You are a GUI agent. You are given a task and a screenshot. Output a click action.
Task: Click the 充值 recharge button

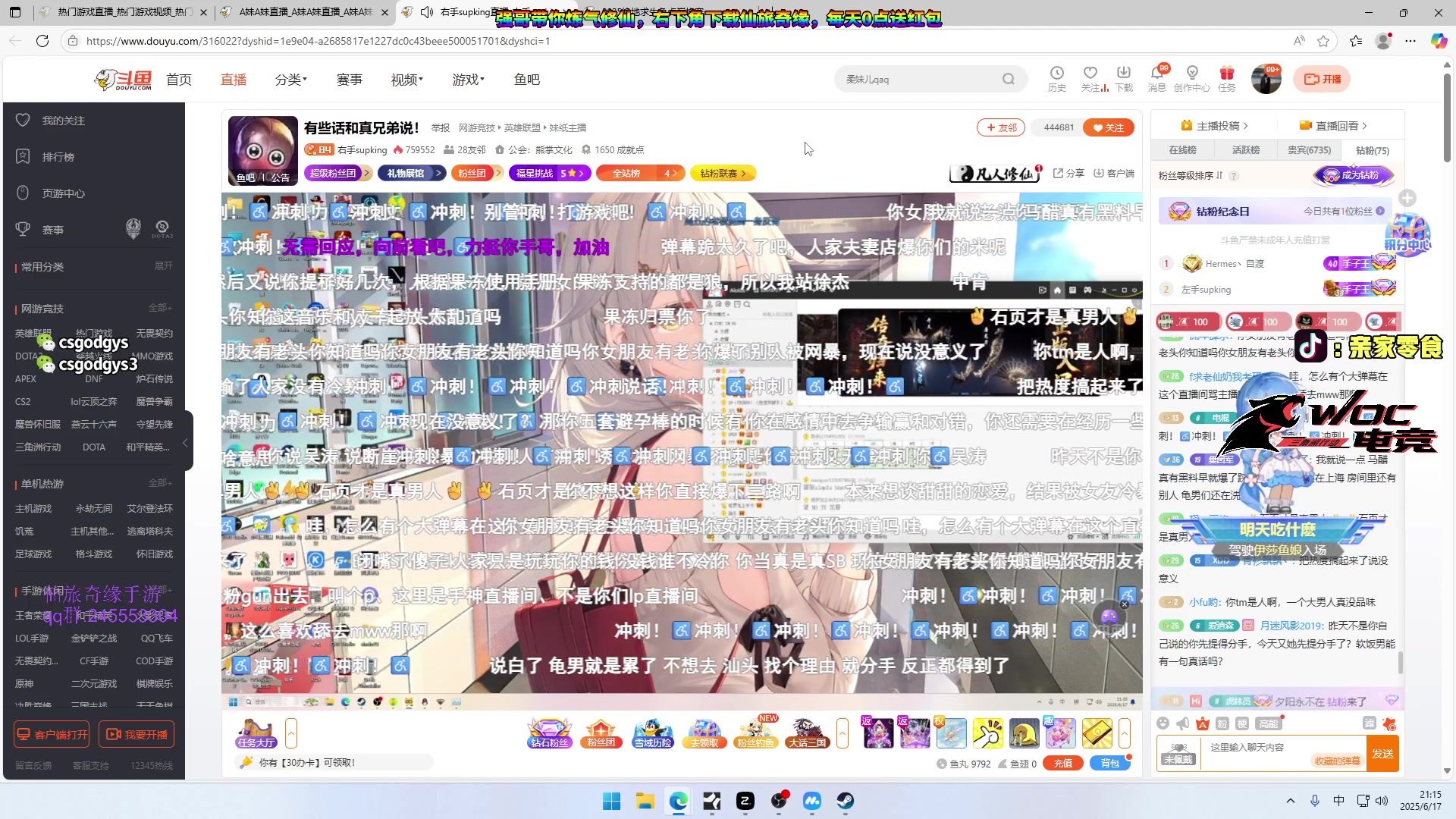1062,764
